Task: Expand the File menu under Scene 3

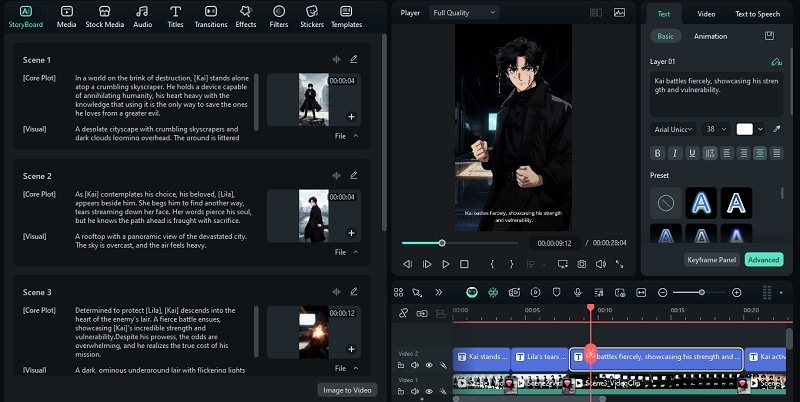Action: [346, 368]
